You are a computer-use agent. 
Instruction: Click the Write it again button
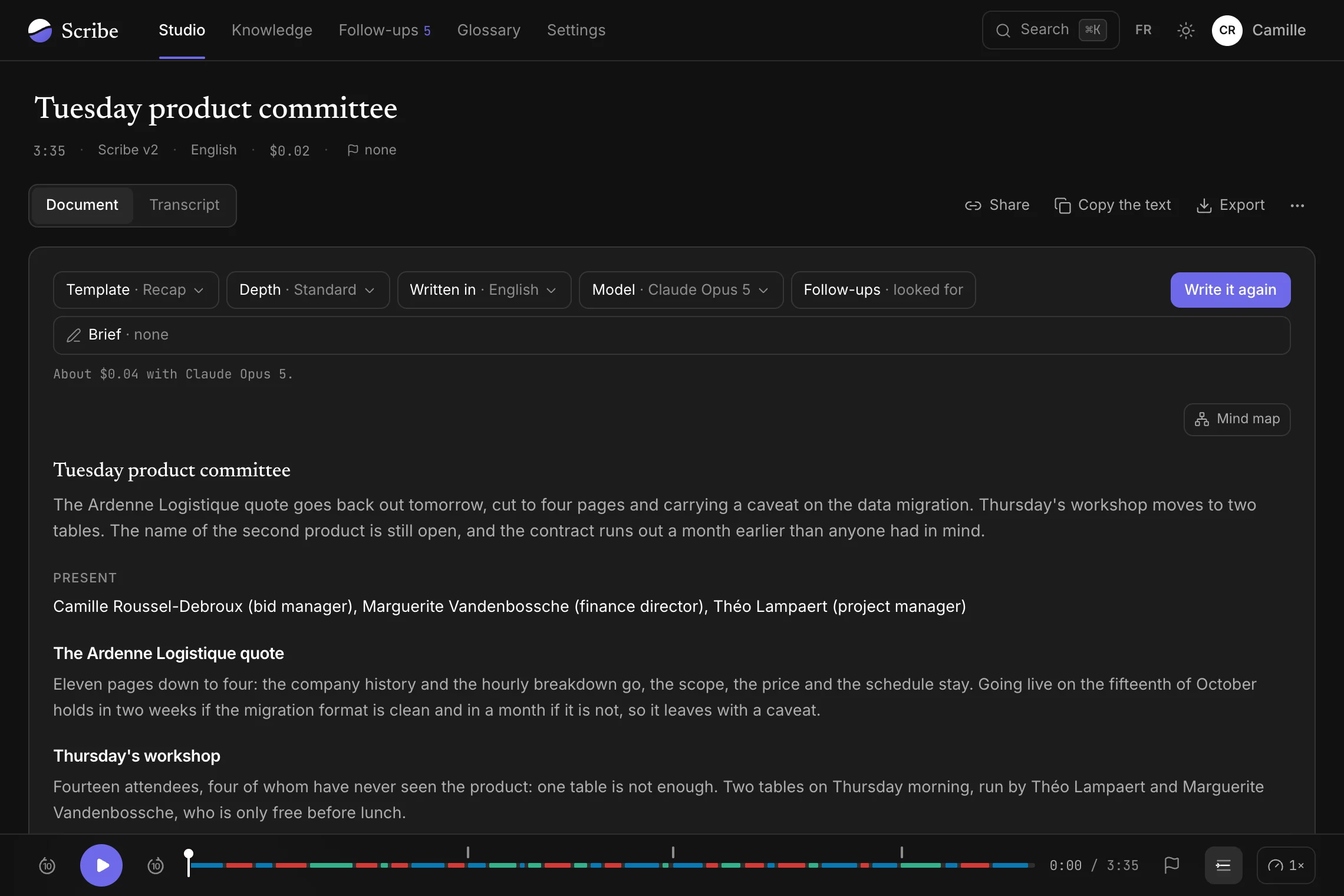[x=1230, y=290]
